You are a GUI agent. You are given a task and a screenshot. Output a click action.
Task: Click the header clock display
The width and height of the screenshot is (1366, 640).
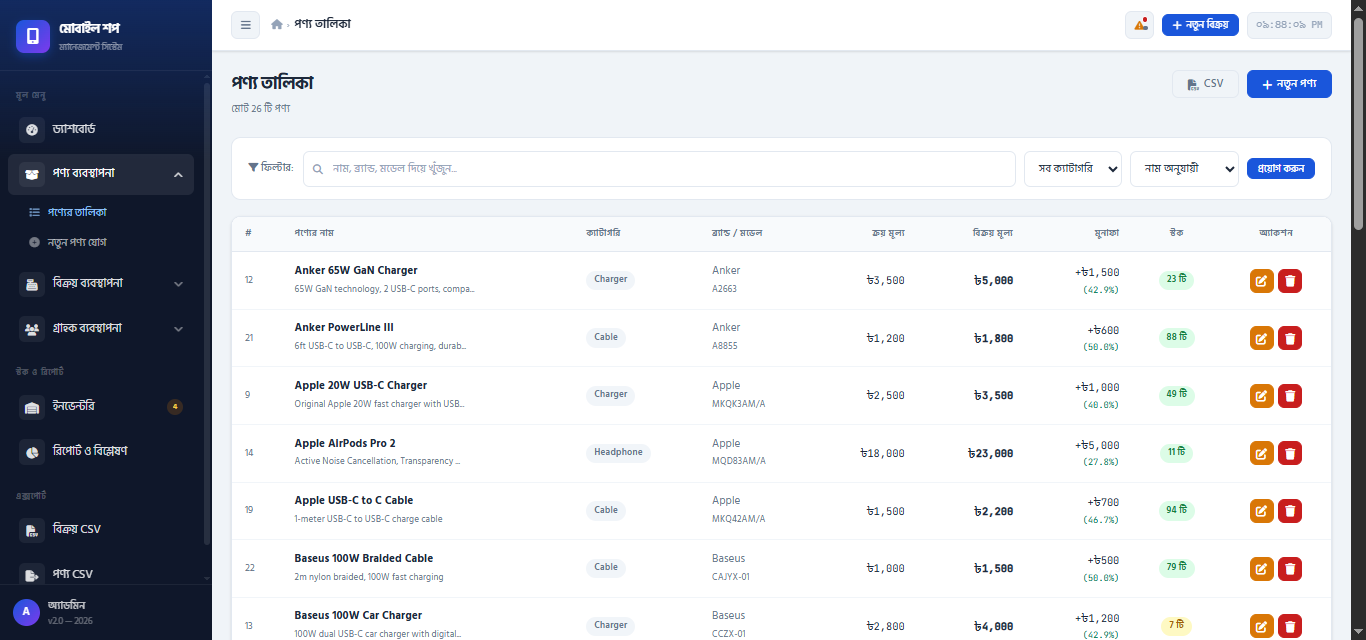coord(1289,25)
